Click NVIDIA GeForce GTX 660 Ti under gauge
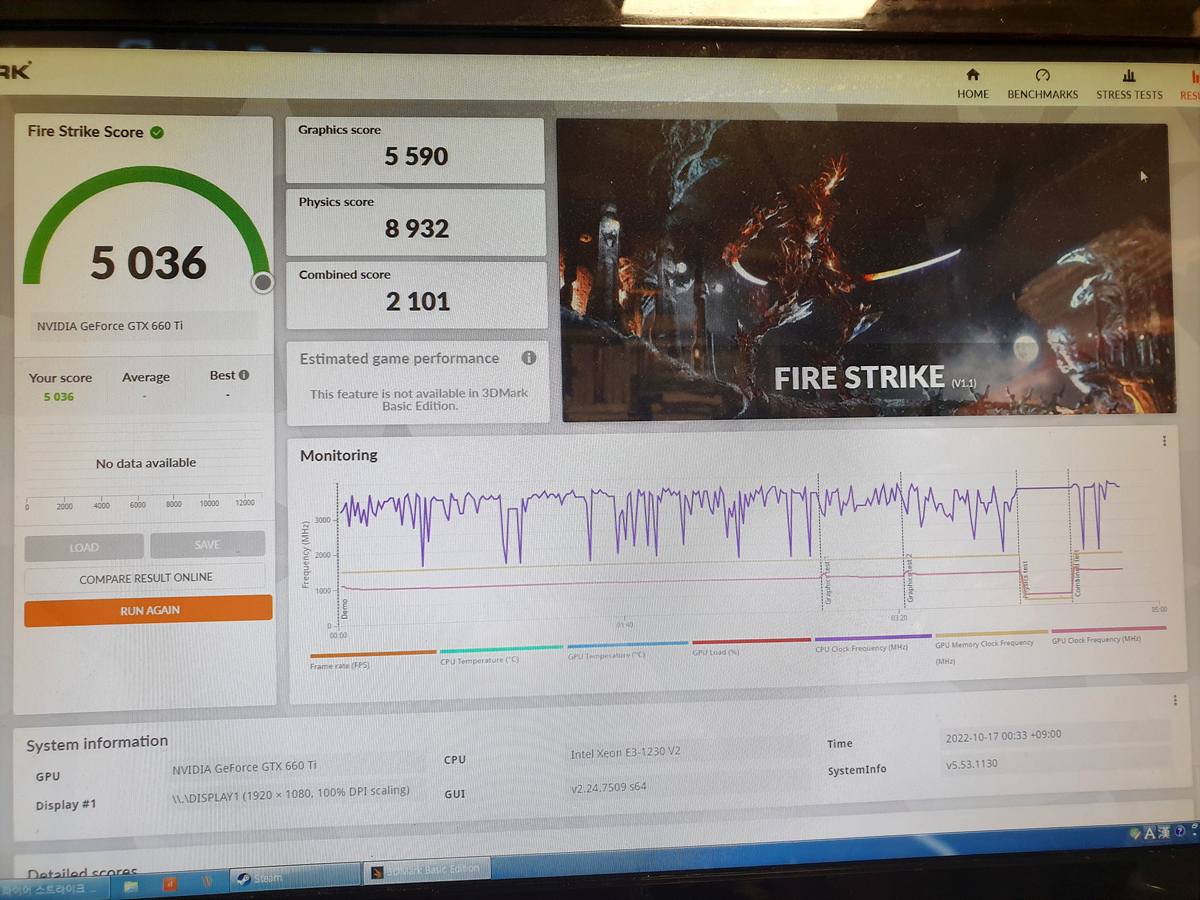The height and width of the screenshot is (900, 1200). pos(110,326)
